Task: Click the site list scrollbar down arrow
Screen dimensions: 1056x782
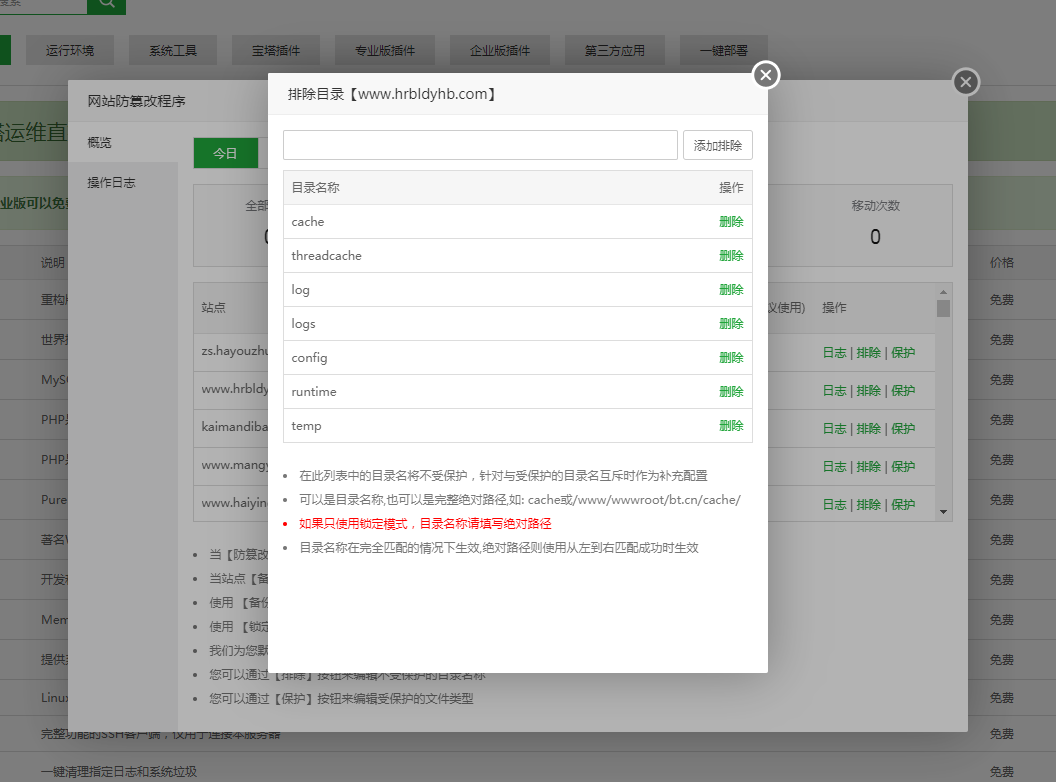Action: coord(944,512)
